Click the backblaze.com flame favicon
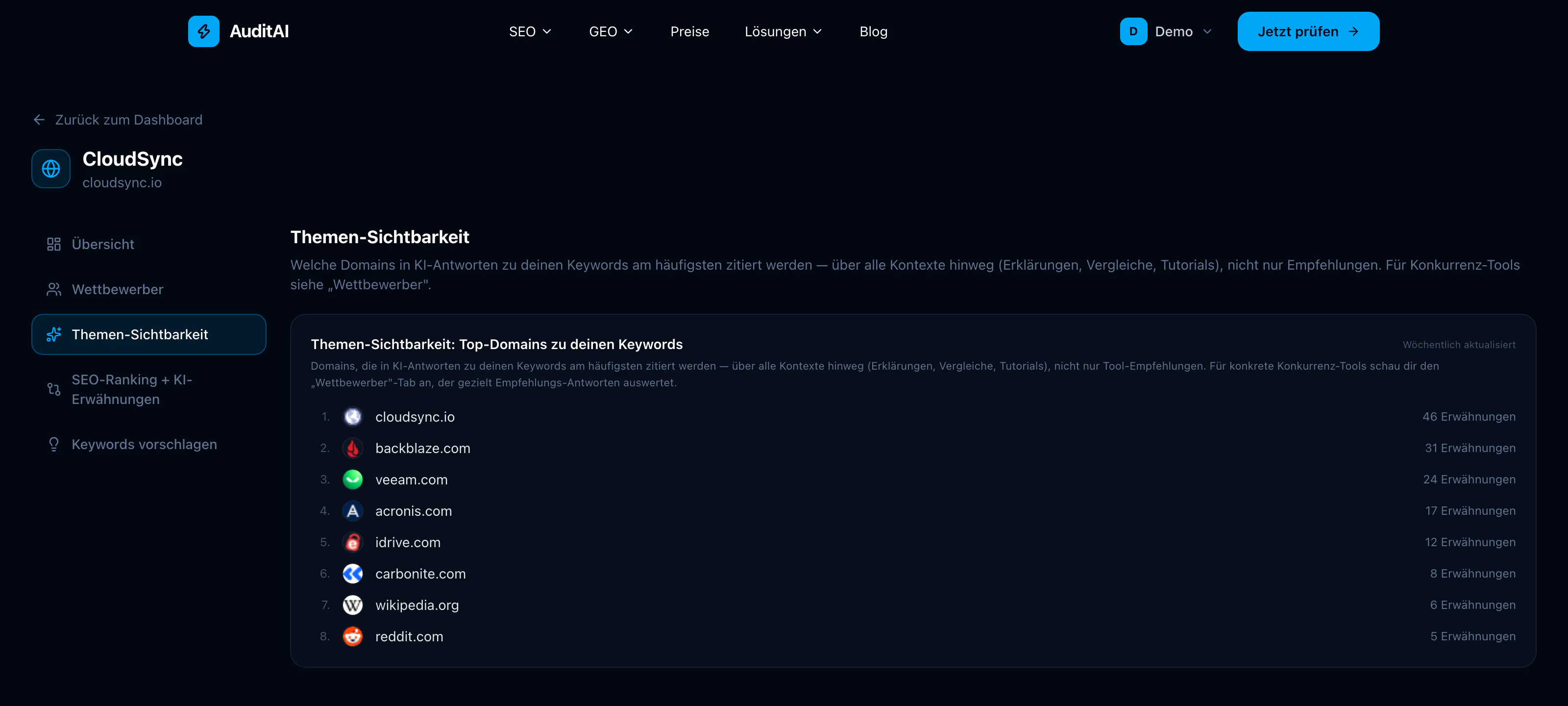 [352, 448]
